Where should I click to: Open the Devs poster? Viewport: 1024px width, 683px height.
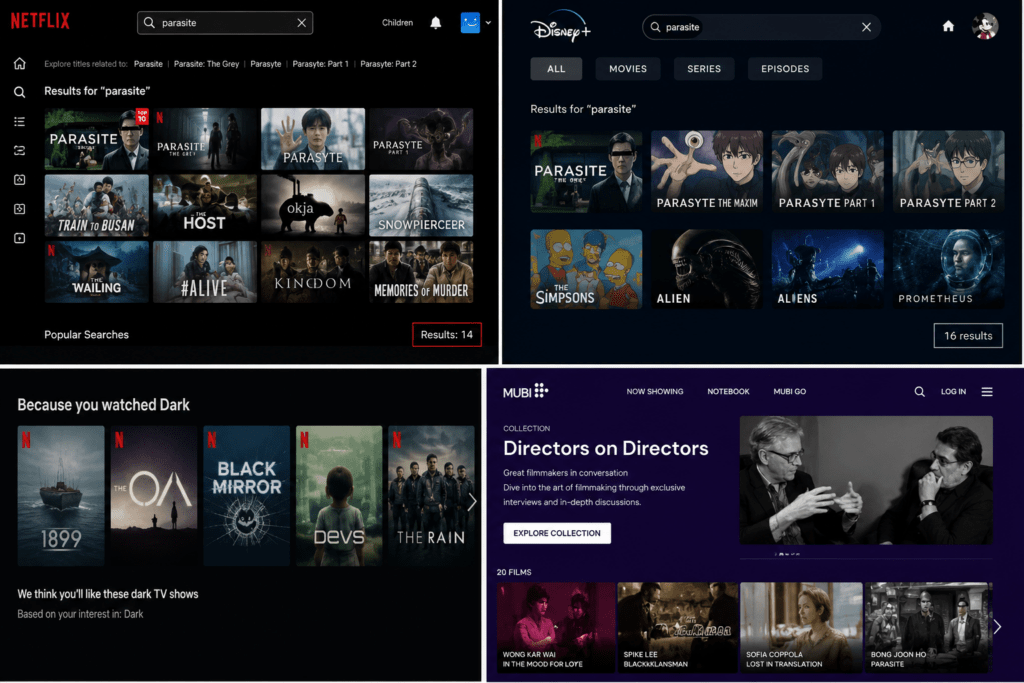tap(339, 496)
